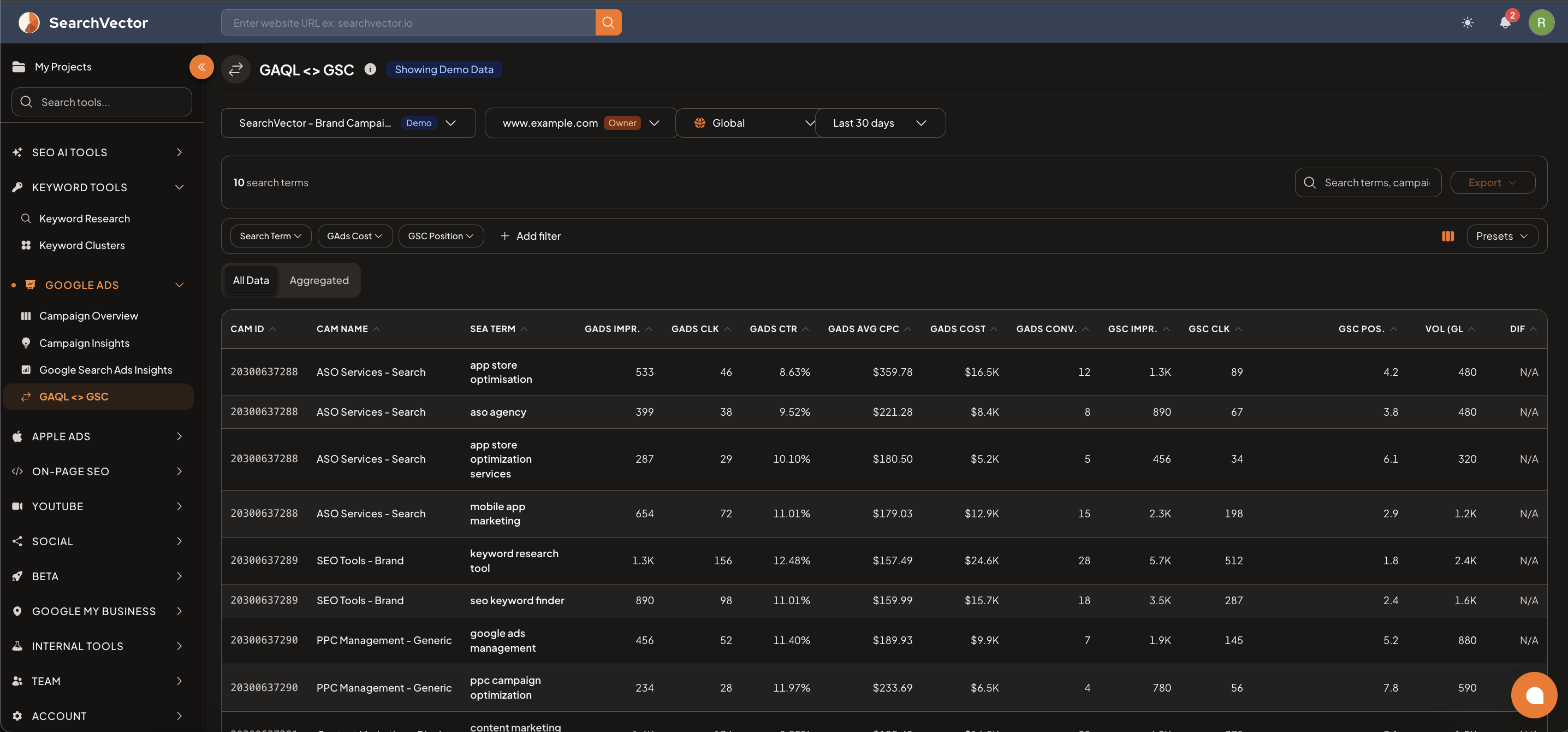Click the Search tools sidebar field

[x=102, y=102]
